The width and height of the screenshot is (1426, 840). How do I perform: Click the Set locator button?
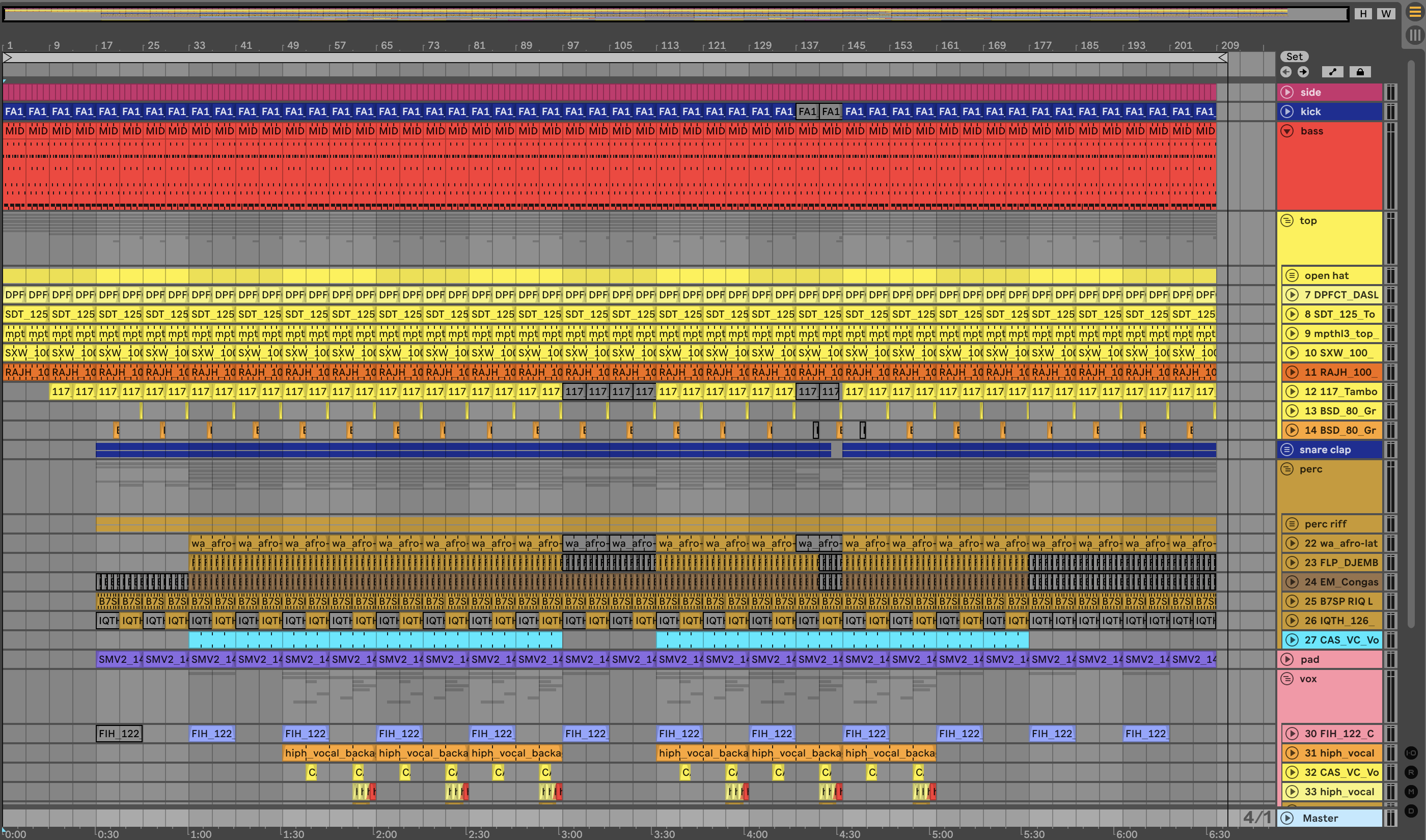[x=1294, y=57]
